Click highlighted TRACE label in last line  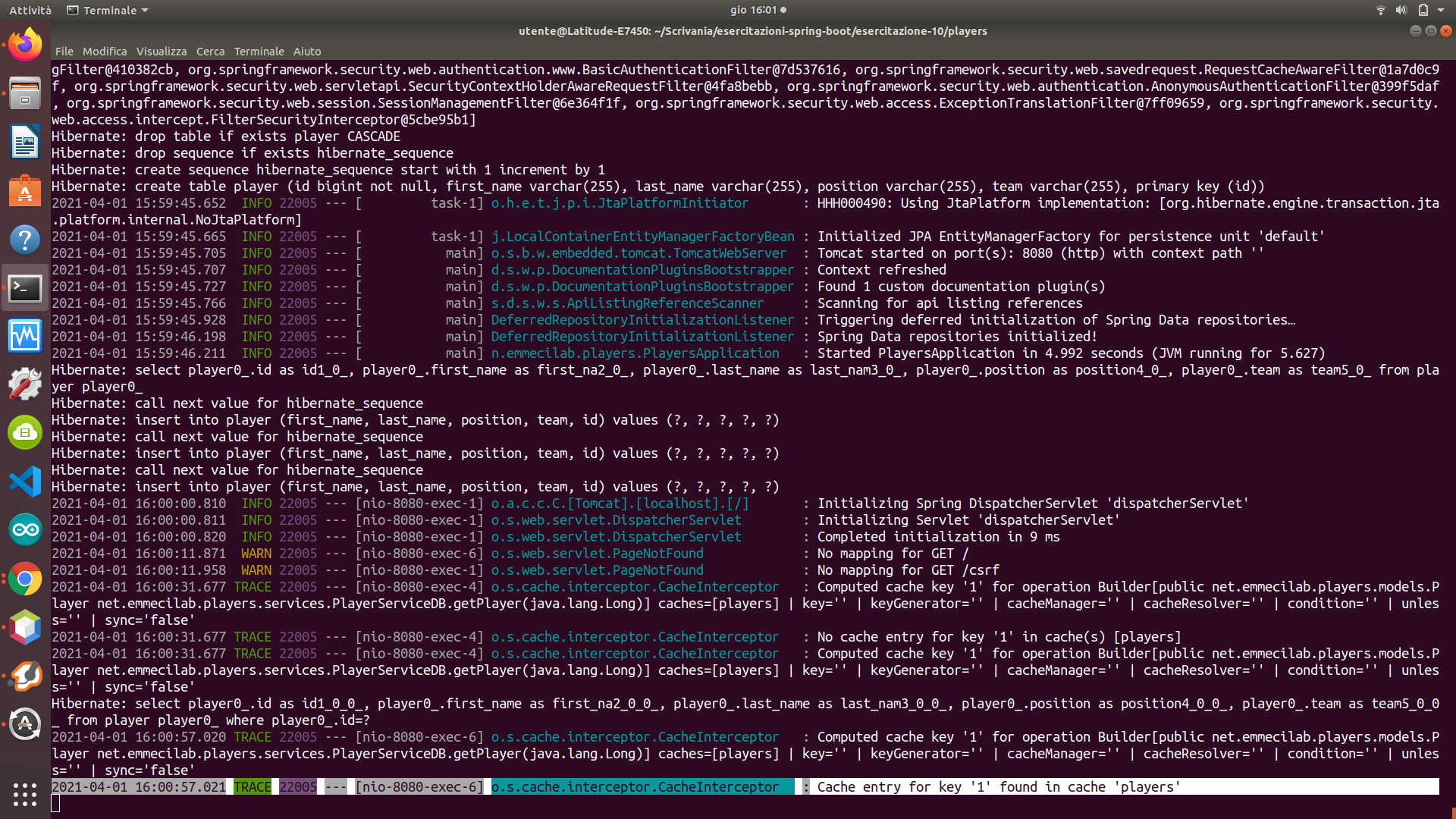(253, 787)
